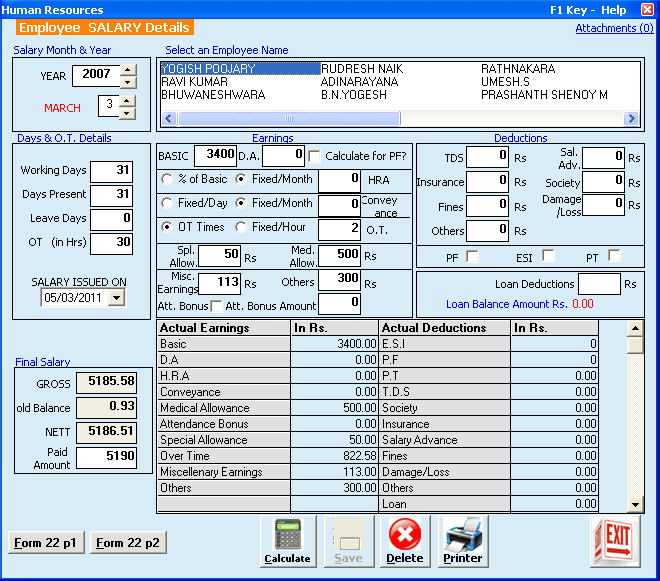Select employee RUDRESH NAIK
Screen dimensions: 660x581
(x=362, y=69)
